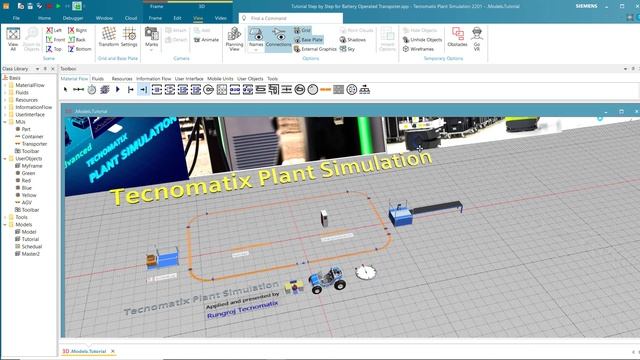The image size is (640, 360).
Task: Toggle Names visibility option
Action: pyautogui.click(x=256, y=39)
